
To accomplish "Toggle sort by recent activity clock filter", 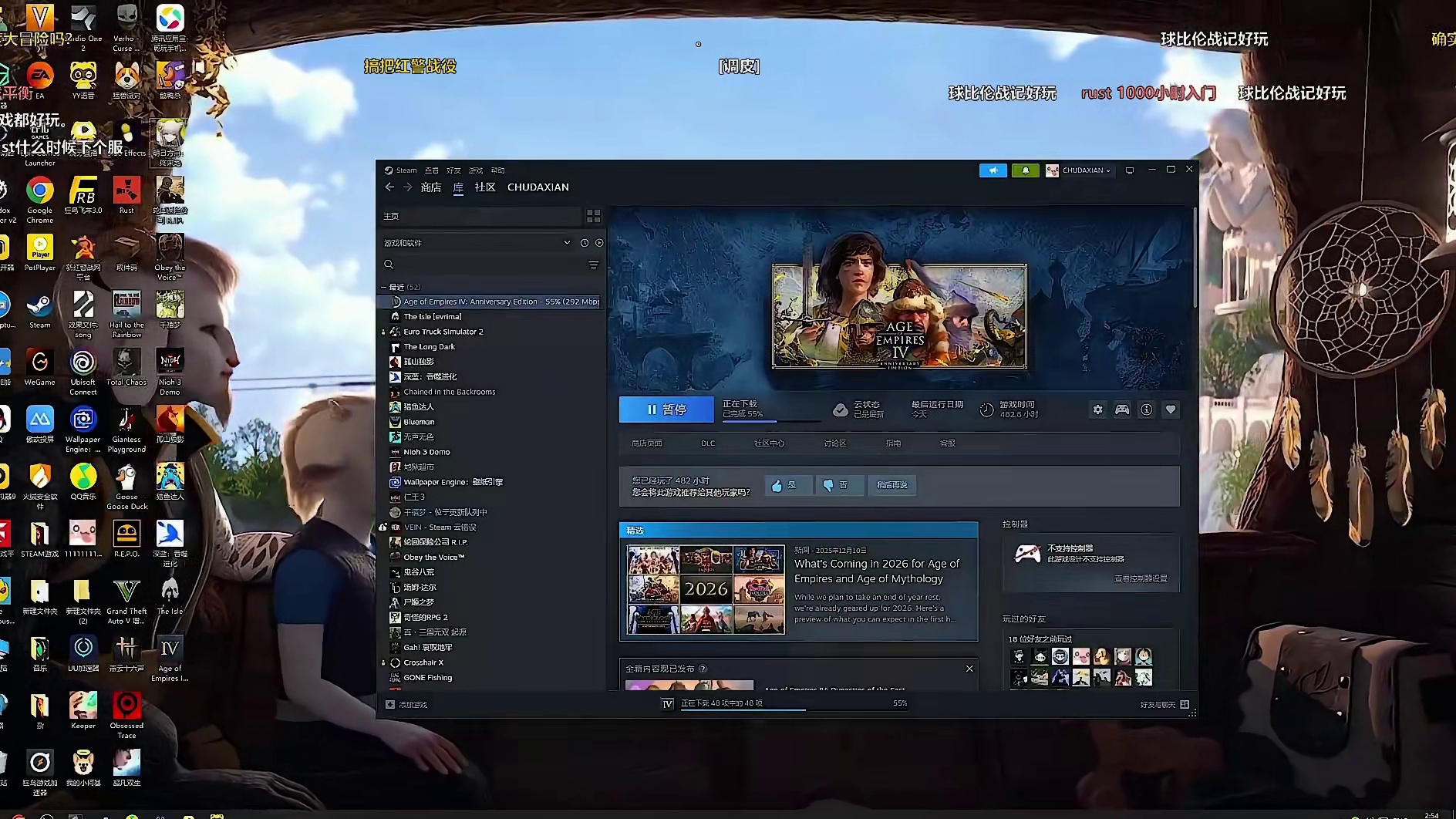I will click(585, 243).
